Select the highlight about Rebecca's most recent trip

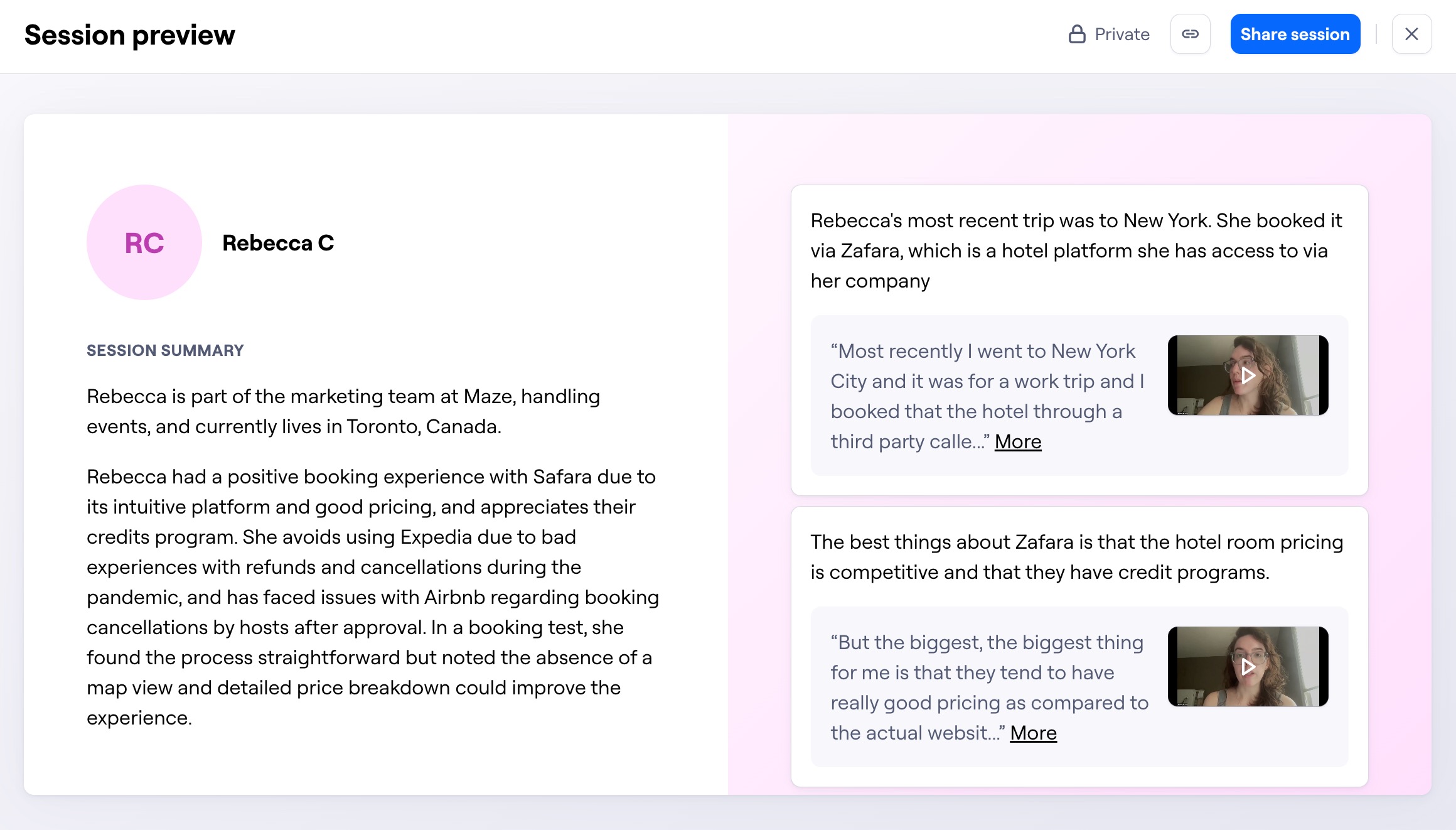(1076, 251)
